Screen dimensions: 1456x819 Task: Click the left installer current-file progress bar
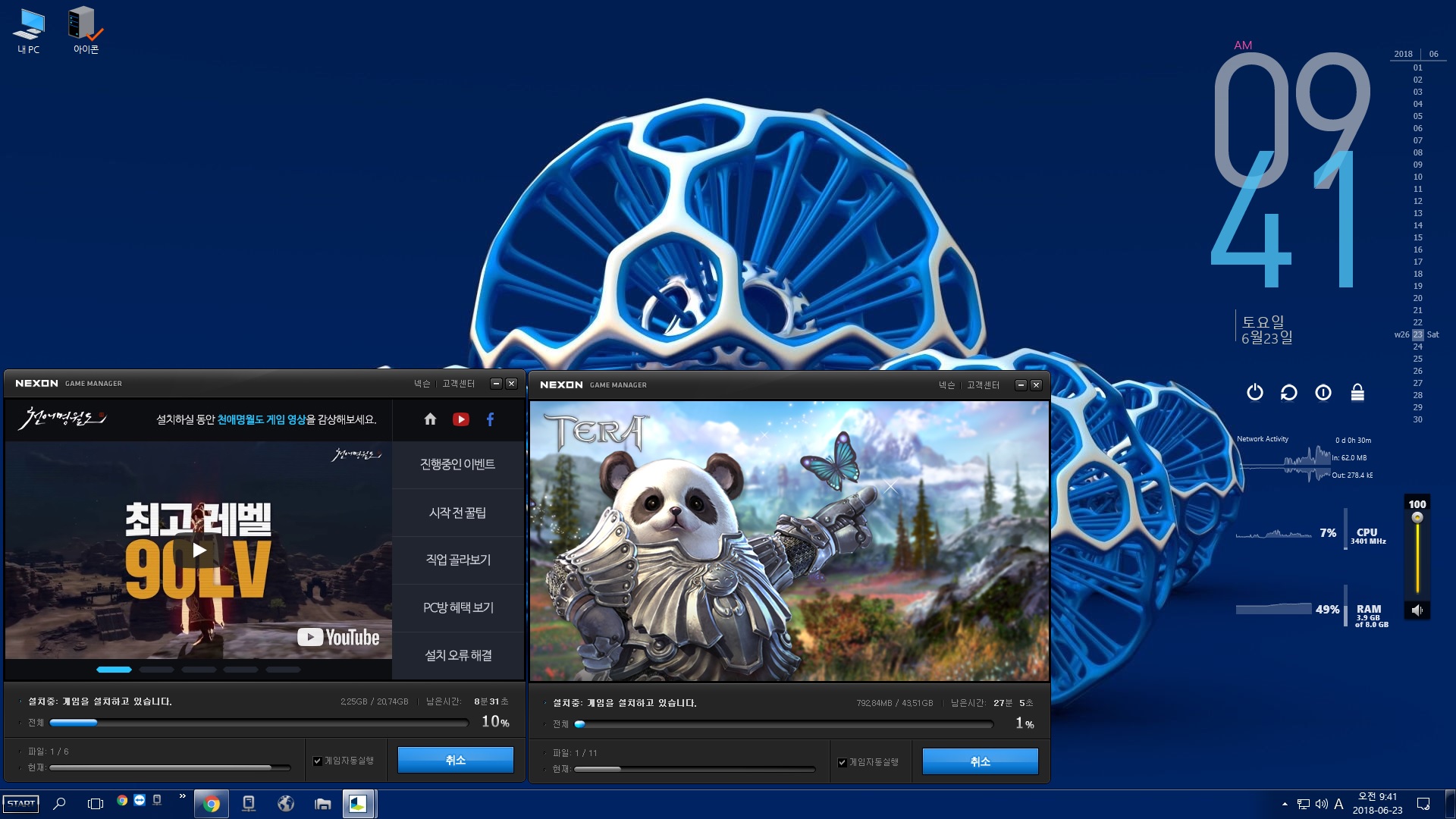(170, 768)
